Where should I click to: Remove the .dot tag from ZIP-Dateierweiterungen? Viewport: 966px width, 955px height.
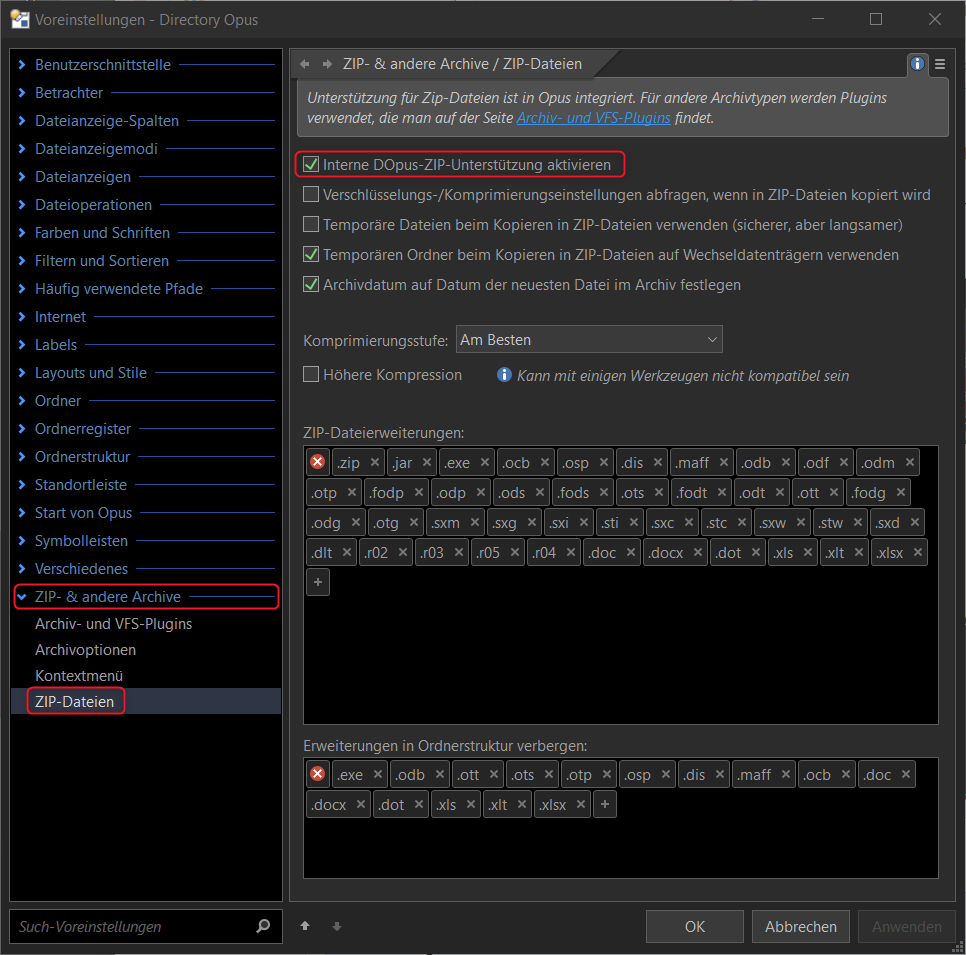click(756, 552)
